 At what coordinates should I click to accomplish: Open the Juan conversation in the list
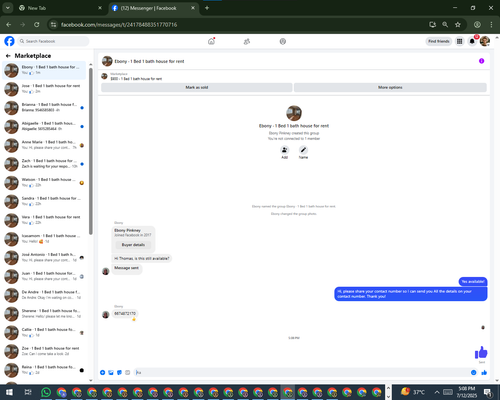(x=44, y=276)
